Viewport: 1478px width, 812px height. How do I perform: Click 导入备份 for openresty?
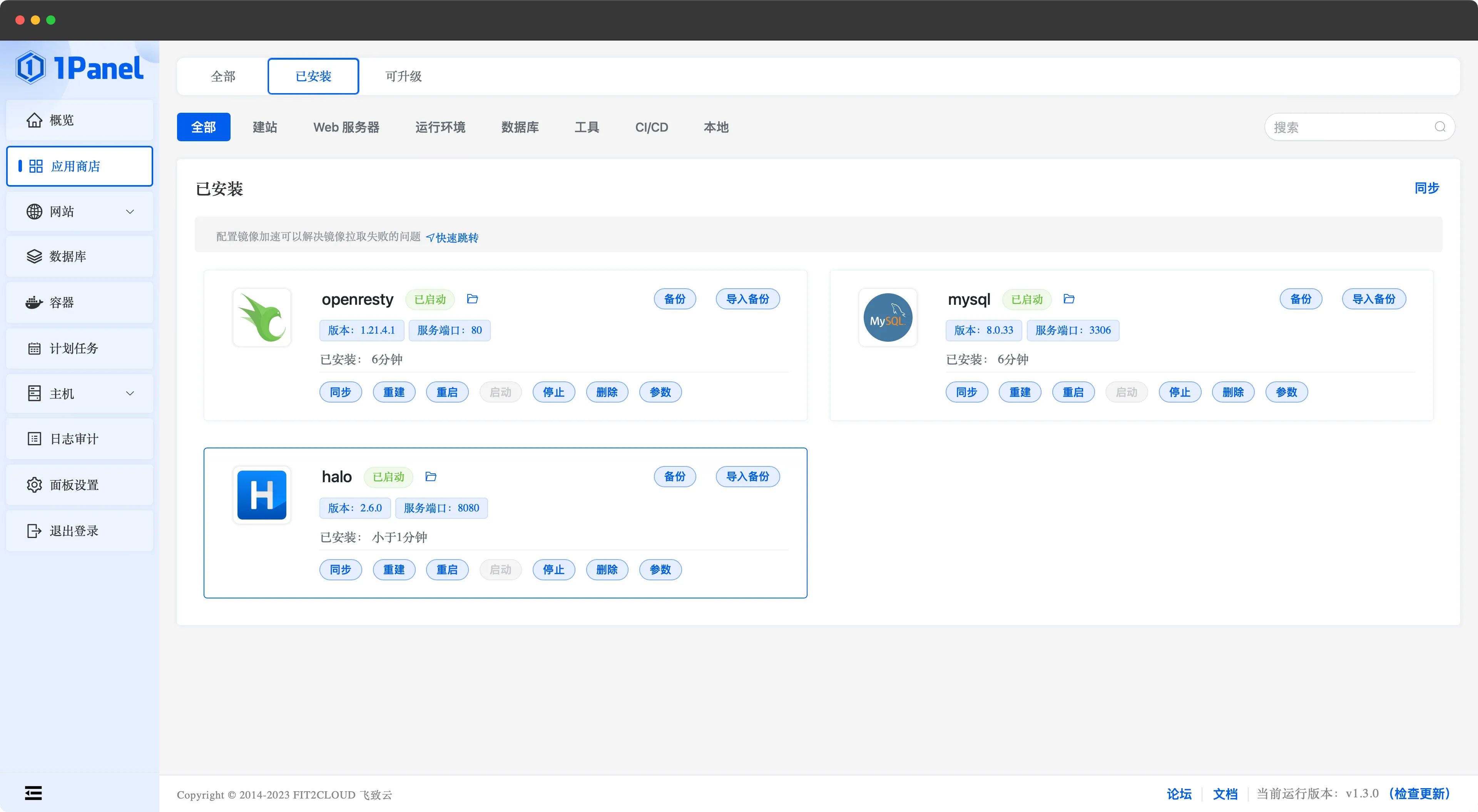747,299
